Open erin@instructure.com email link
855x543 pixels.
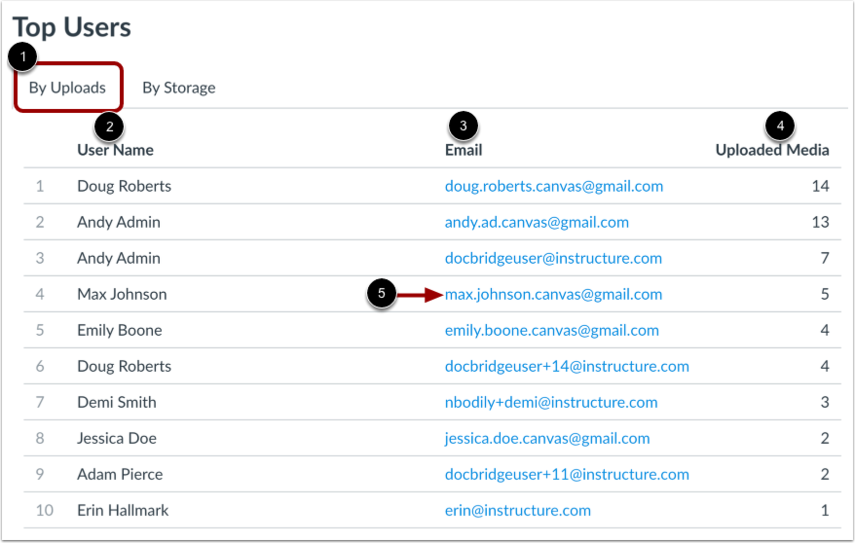pyautogui.click(x=518, y=510)
